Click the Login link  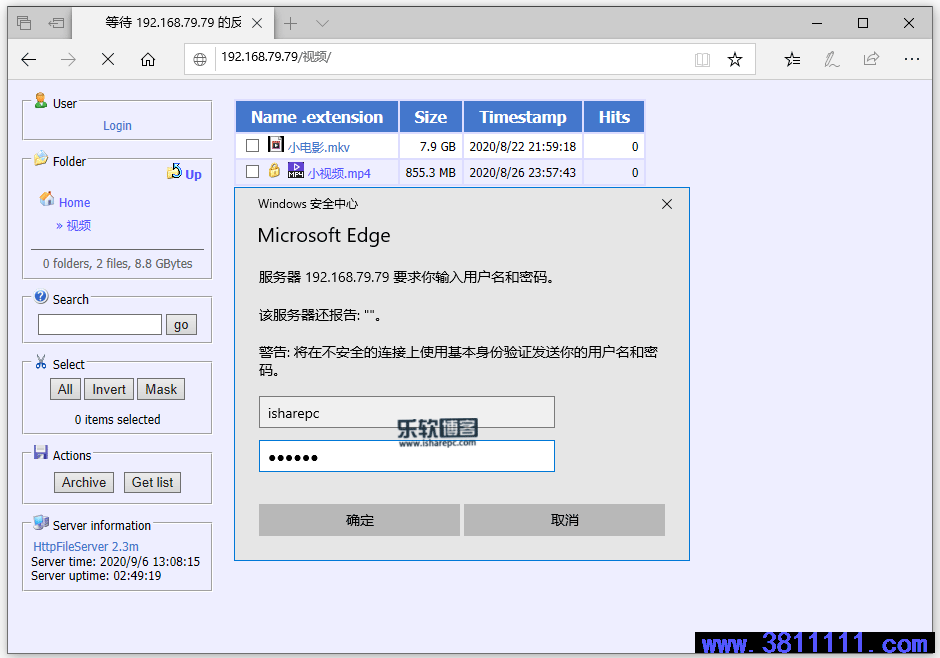118,126
